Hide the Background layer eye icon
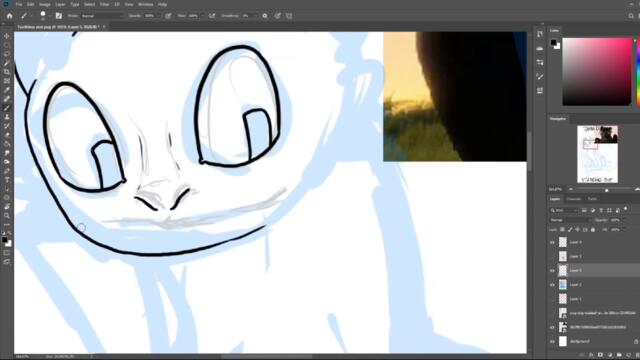Screen dimensions: 640x360 pyautogui.click(x=552, y=342)
